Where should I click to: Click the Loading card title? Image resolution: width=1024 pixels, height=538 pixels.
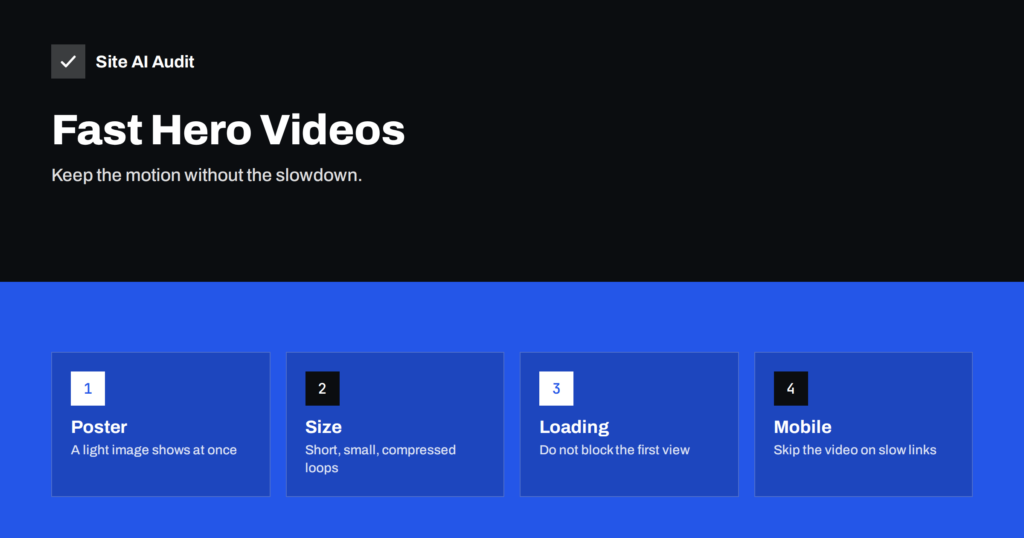(574, 427)
